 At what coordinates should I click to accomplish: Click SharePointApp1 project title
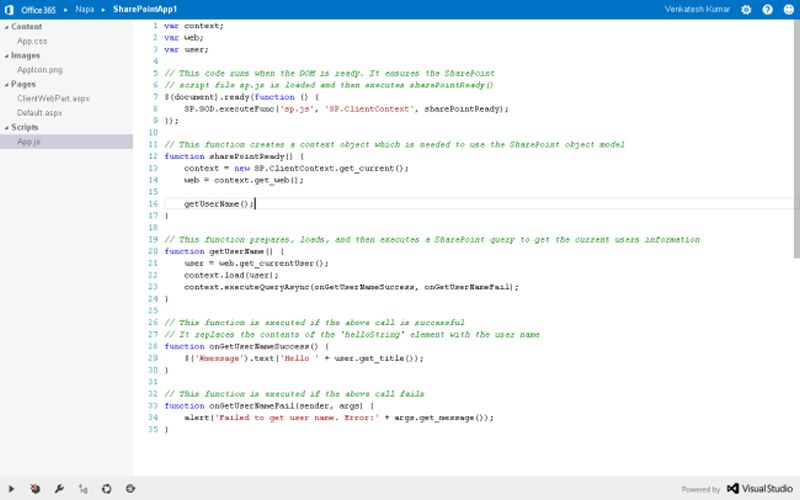[145, 9]
